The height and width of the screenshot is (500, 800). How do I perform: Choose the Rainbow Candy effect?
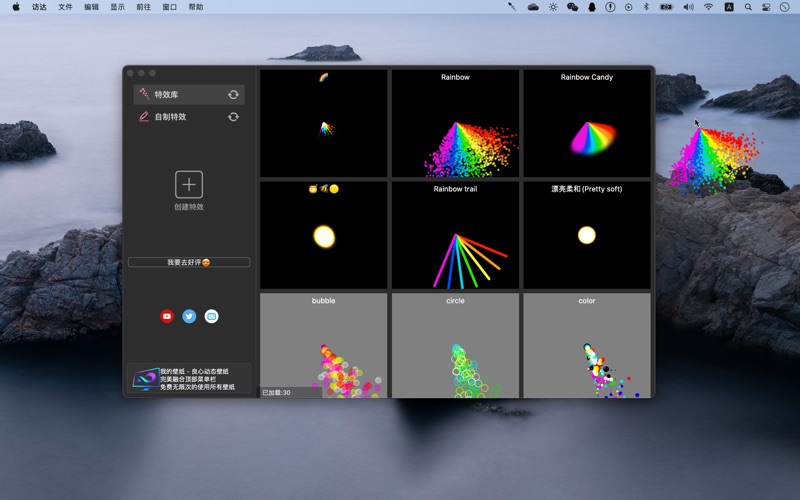[x=587, y=124]
